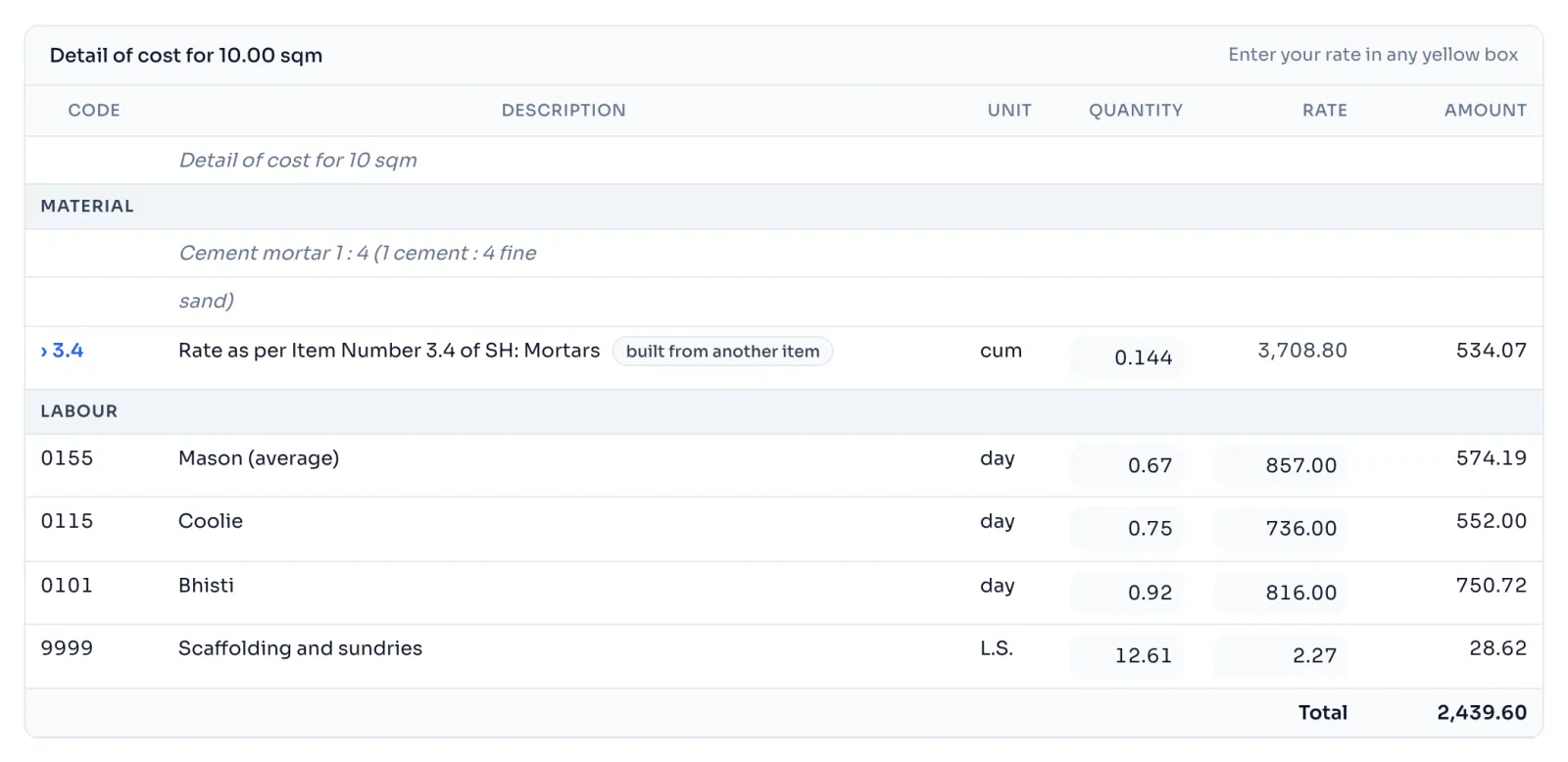The height and width of the screenshot is (762, 1568).
Task: Click the CODE column header
Action: pyautogui.click(x=94, y=111)
